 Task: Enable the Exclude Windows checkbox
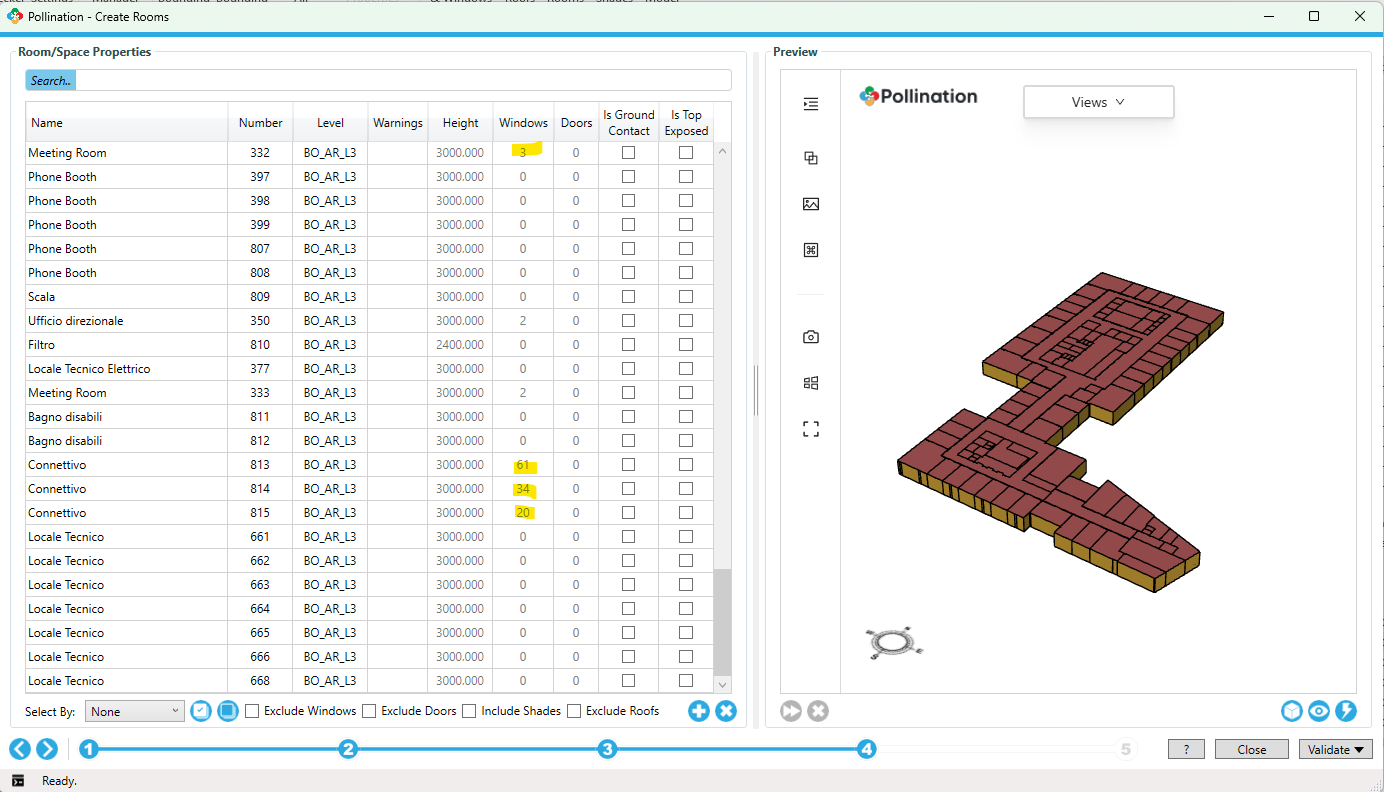[x=252, y=711]
